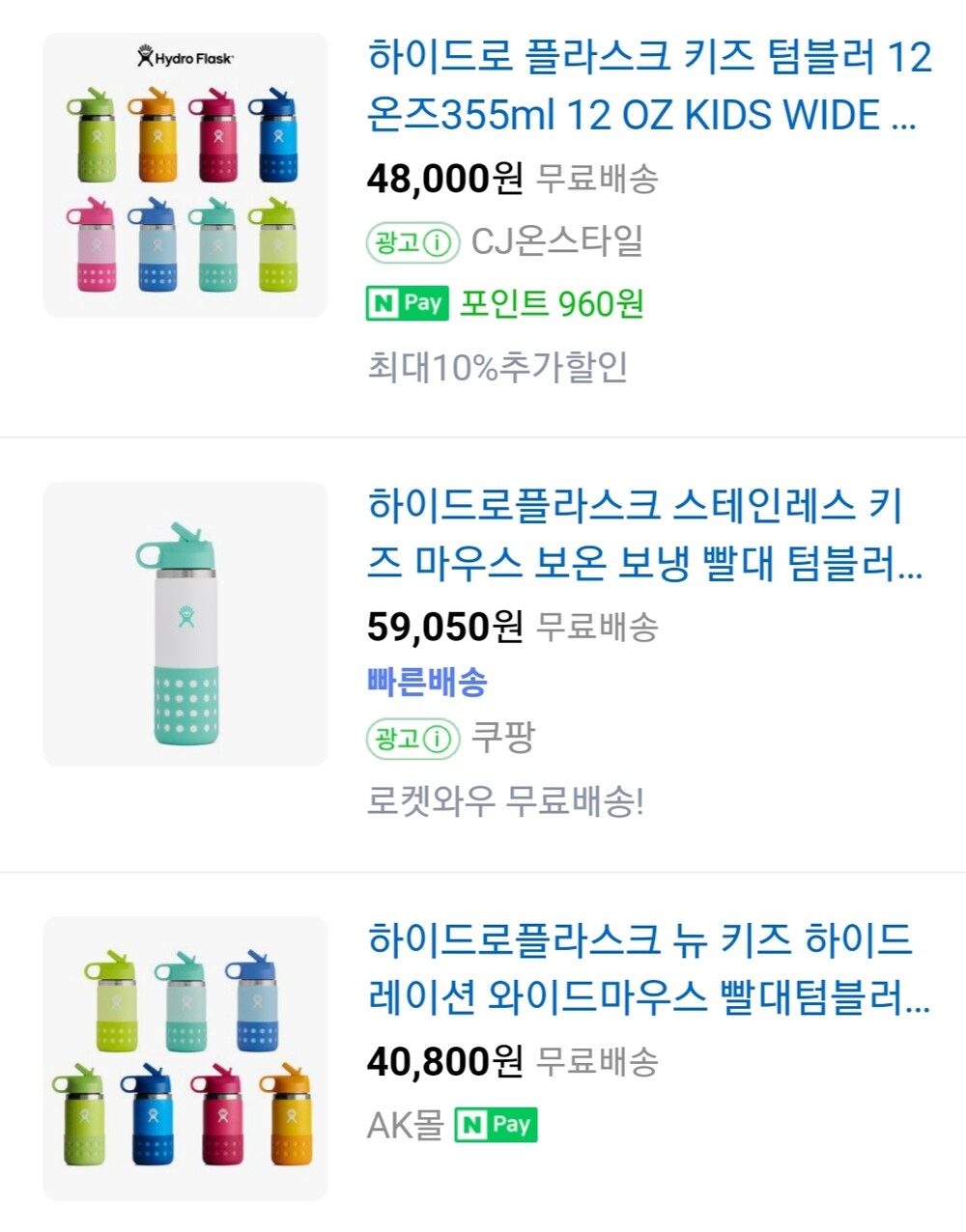The height and width of the screenshot is (1232, 966).
Task: Click the 광고 info badge beside 쿠팡
Action: pyautogui.click(x=411, y=739)
